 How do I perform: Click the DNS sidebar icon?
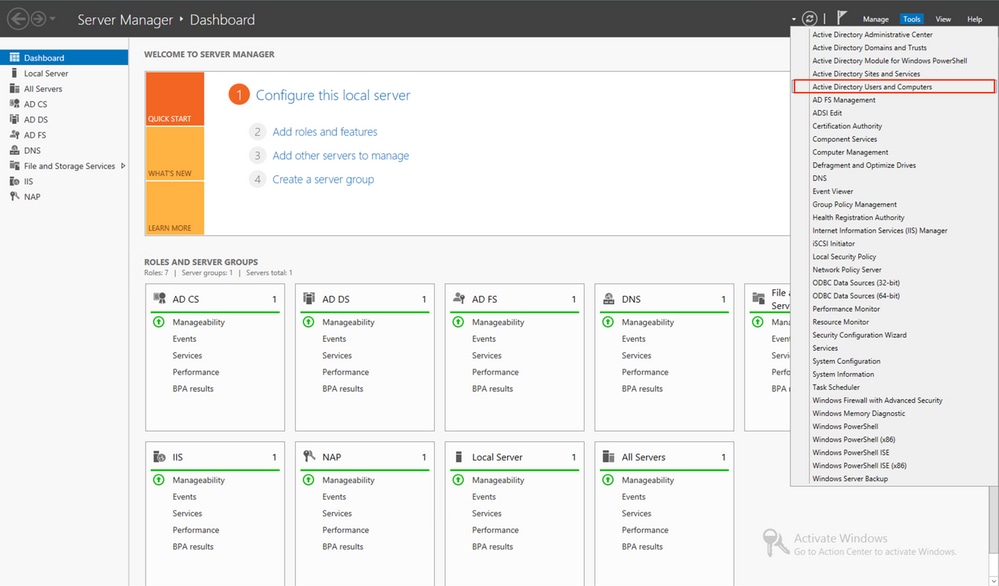(x=14, y=150)
